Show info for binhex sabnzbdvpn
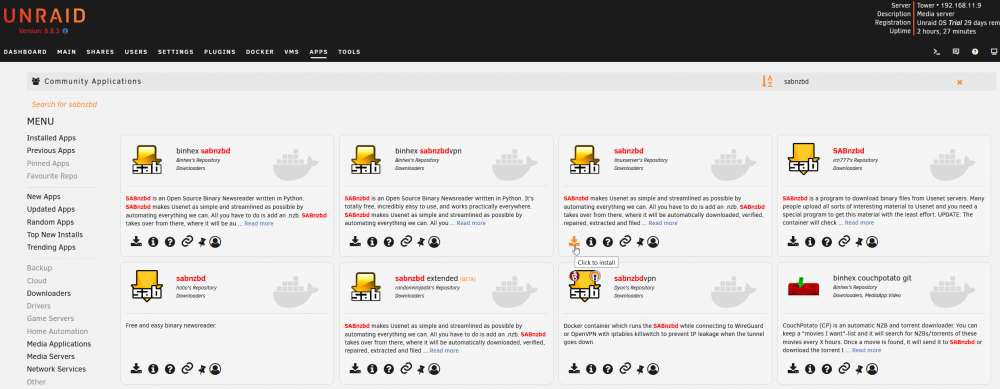The height and width of the screenshot is (389, 1000). point(372,242)
